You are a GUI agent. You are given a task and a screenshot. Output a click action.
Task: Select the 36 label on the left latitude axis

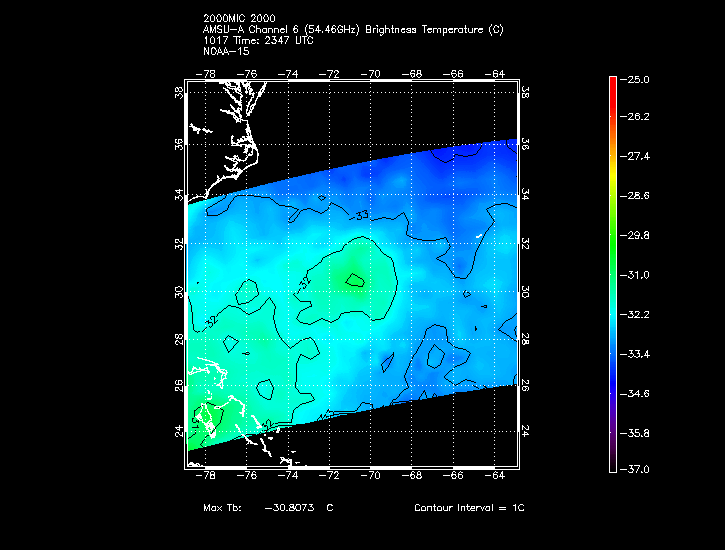tap(179, 144)
